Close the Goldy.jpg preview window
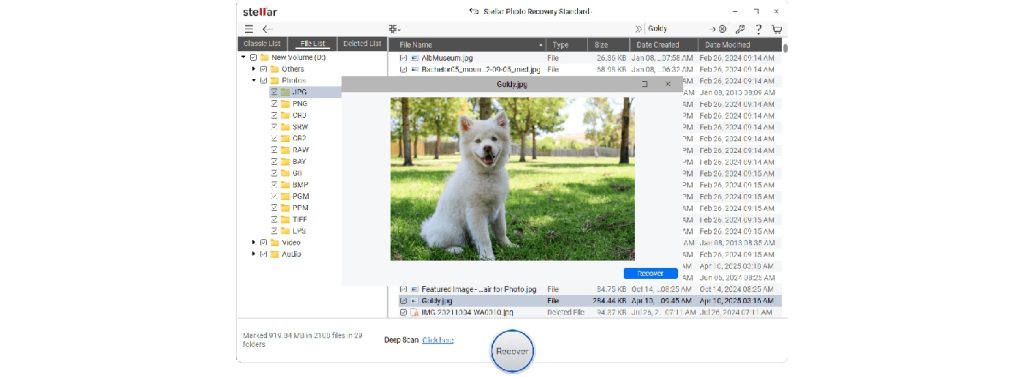The height and width of the screenshot is (377, 1024). tap(667, 84)
